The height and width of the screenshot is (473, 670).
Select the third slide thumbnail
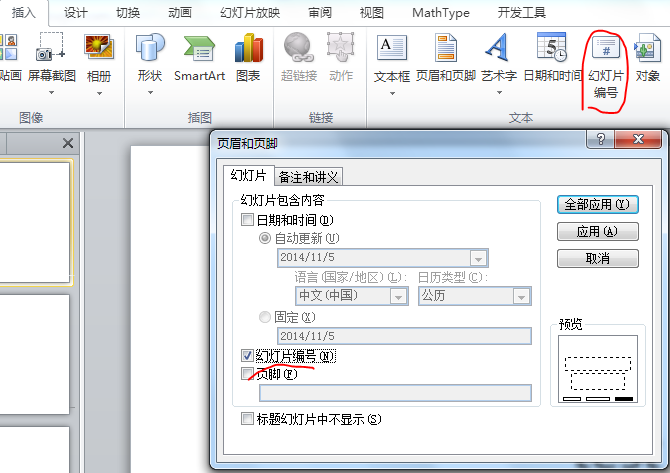pos(35,449)
